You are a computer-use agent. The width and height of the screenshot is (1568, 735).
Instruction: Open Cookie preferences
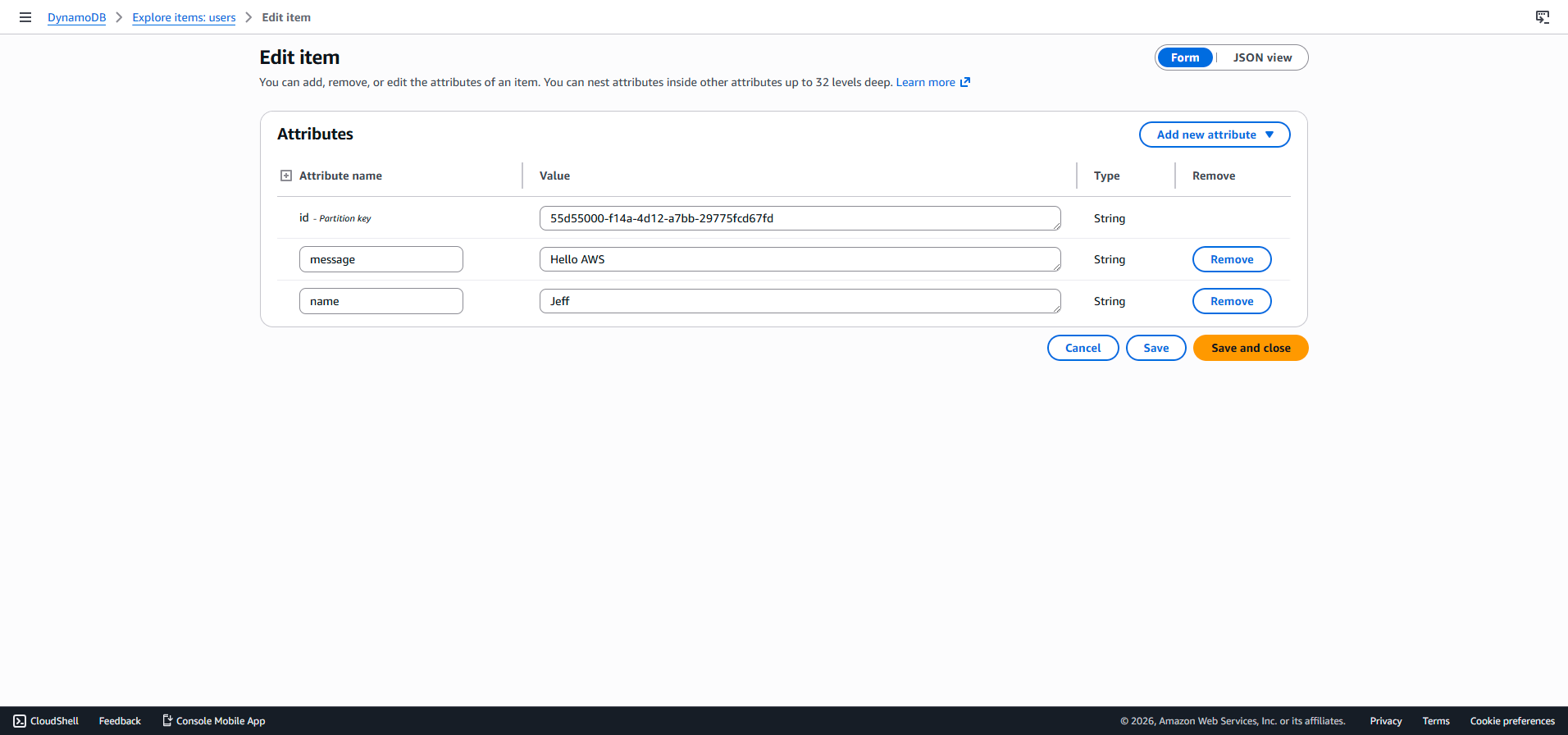pyautogui.click(x=1511, y=721)
